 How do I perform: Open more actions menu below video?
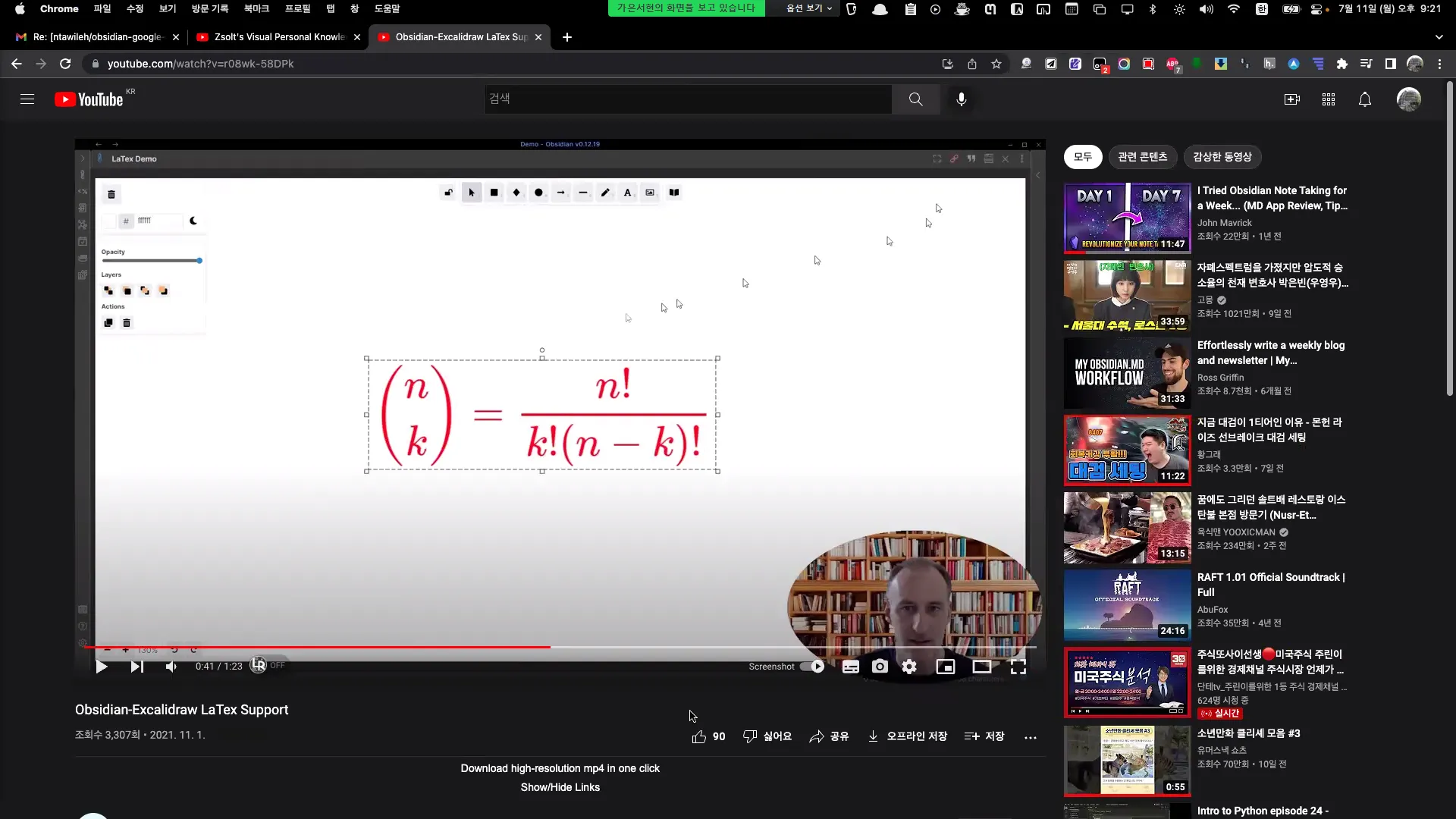1030,737
